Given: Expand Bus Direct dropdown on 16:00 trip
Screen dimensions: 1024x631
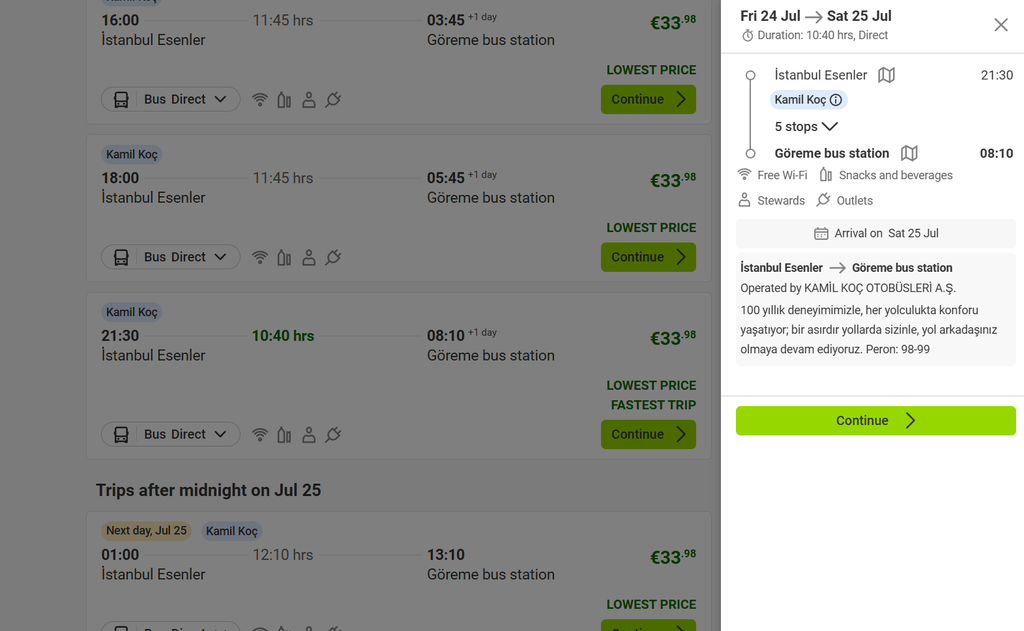Looking at the screenshot, I should coord(170,99).
